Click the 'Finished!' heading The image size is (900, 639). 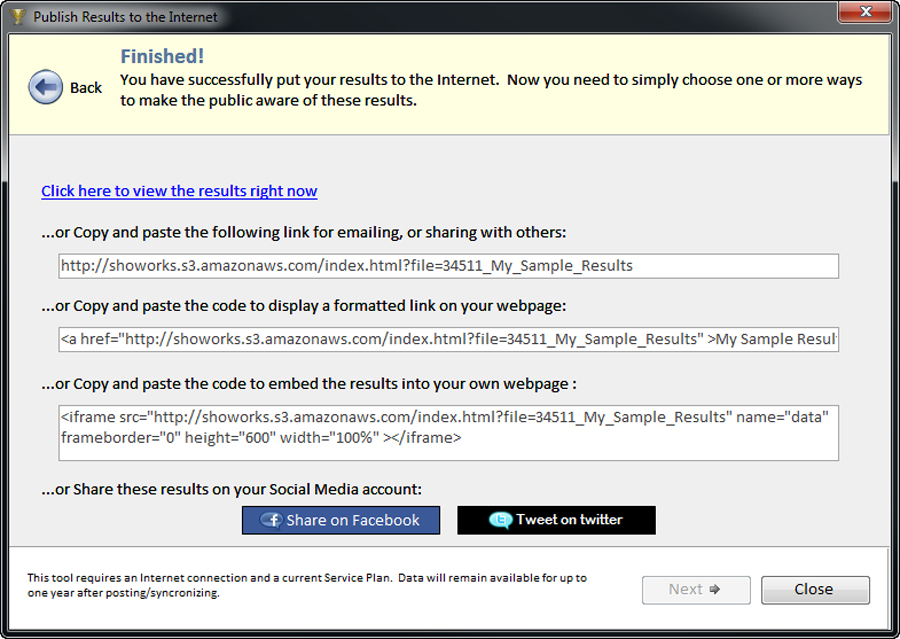tap(162, 57)
